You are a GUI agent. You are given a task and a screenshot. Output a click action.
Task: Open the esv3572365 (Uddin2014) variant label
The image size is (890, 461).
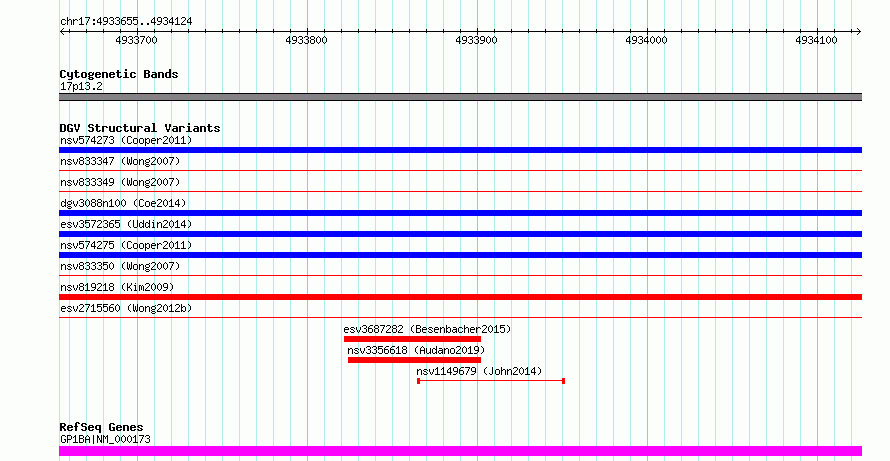click(126, 224)
